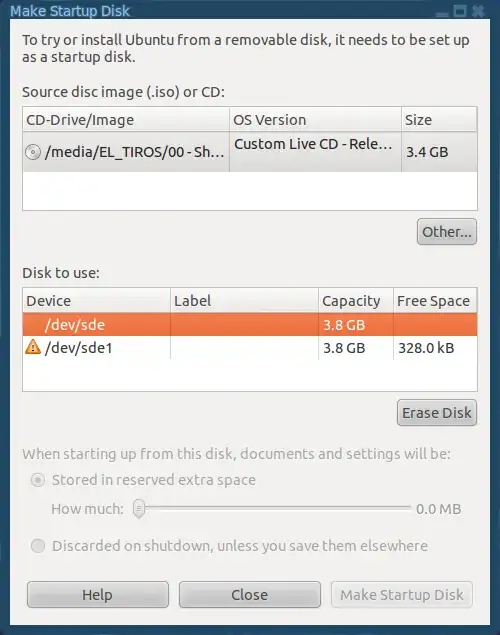Image resolution: width=500 pixels, height=635 pixels.
Task: Choose 'Discarded on shutdown' radio option
Action: point(38,546)
